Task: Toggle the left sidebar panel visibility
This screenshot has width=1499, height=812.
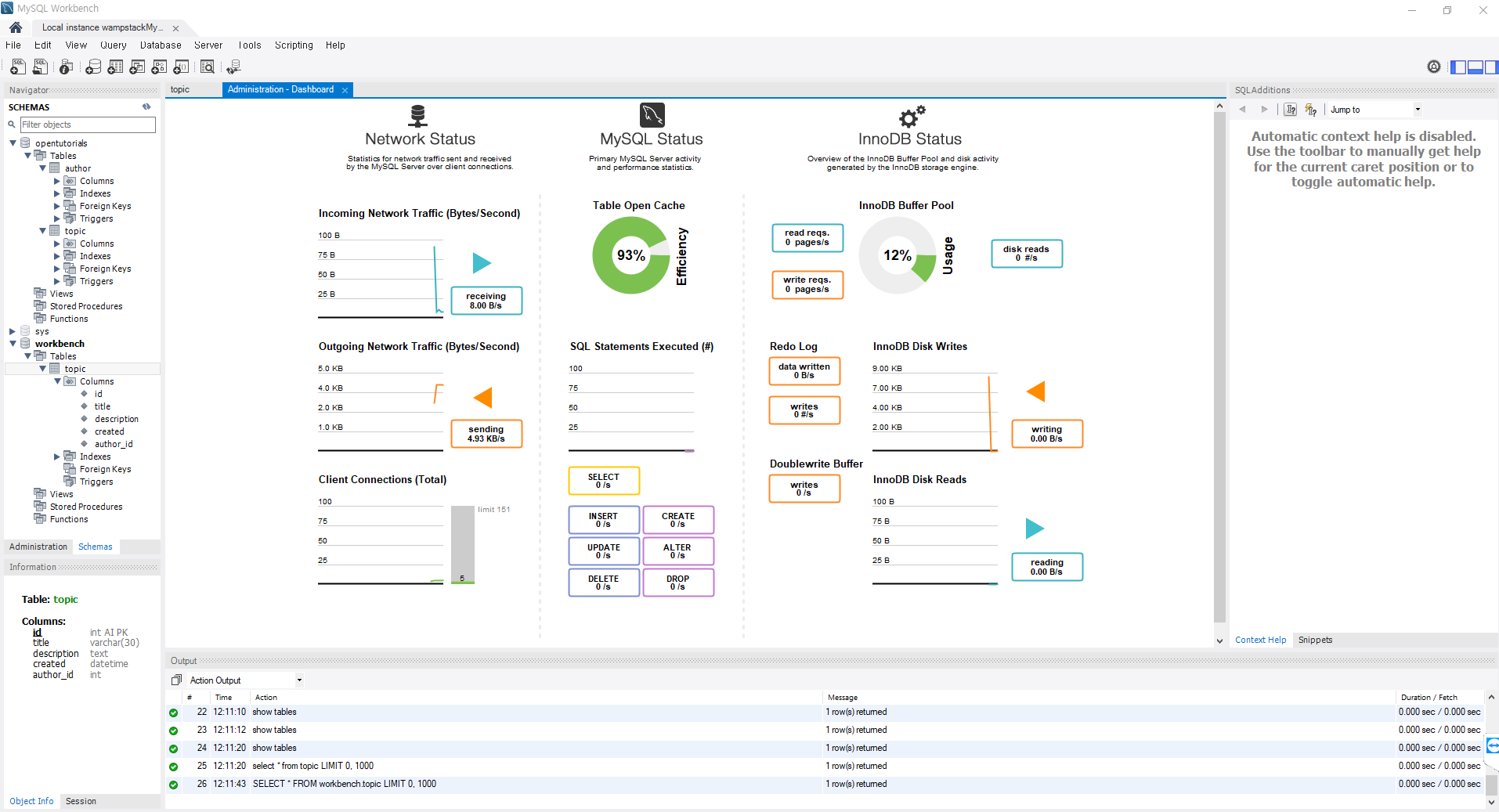Action: point(1458,67)
